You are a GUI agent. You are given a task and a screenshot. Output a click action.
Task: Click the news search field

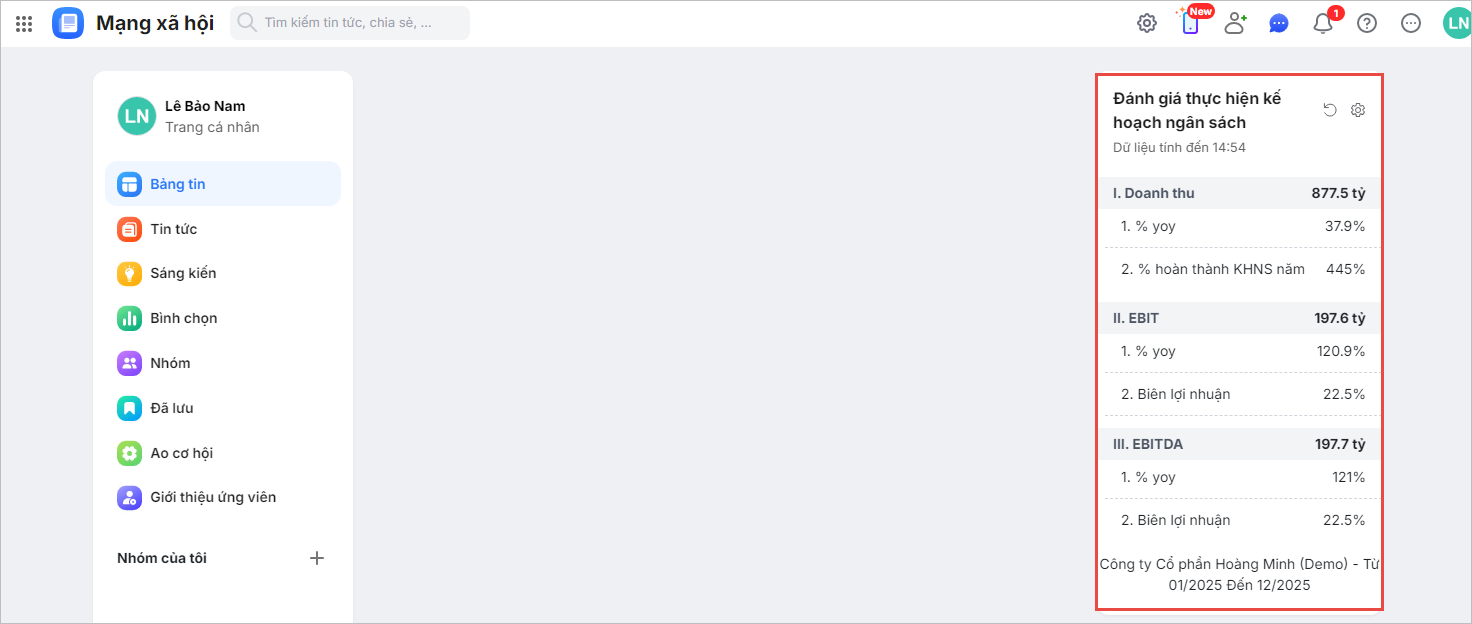(350, 23)
